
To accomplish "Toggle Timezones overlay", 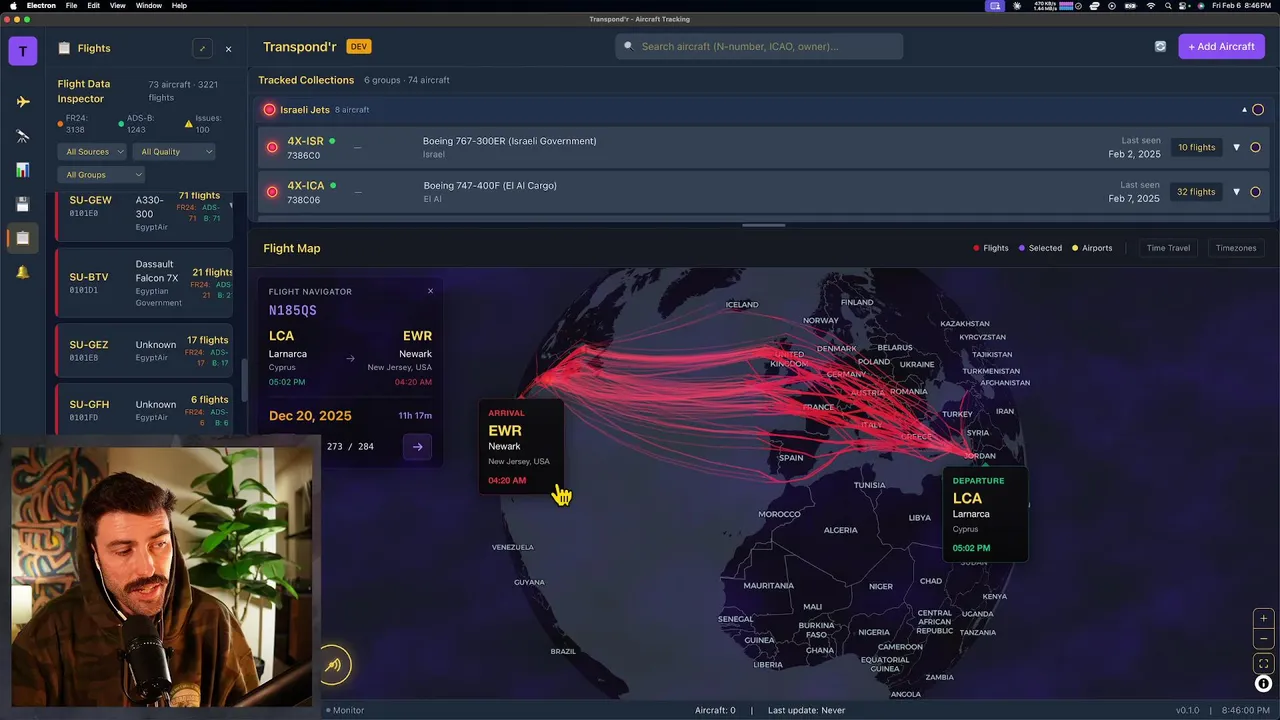I will click(x=1236, y=248).
